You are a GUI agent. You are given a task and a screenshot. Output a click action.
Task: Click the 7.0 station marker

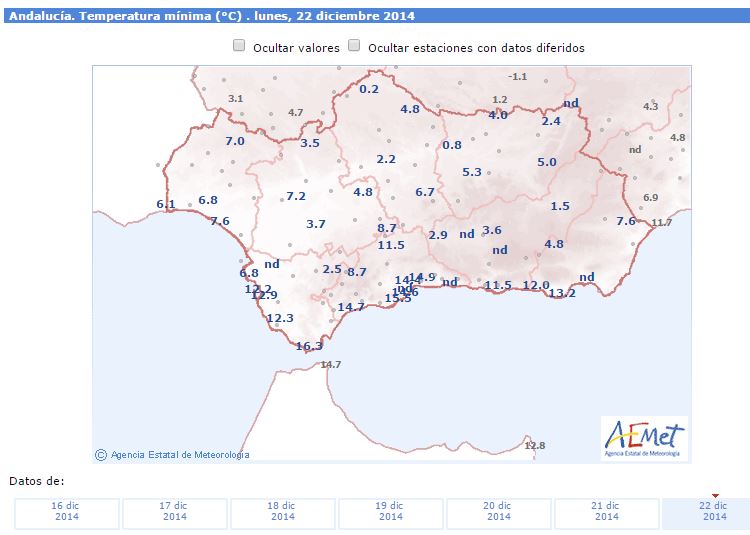pyautogui.click(x=235, y=141)
